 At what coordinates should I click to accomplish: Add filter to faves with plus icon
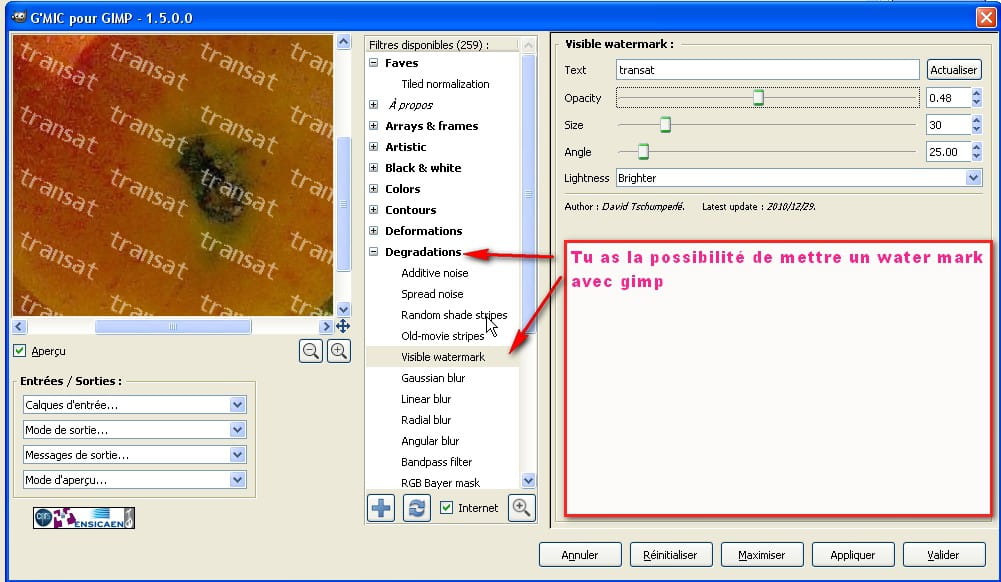(381, 508)
